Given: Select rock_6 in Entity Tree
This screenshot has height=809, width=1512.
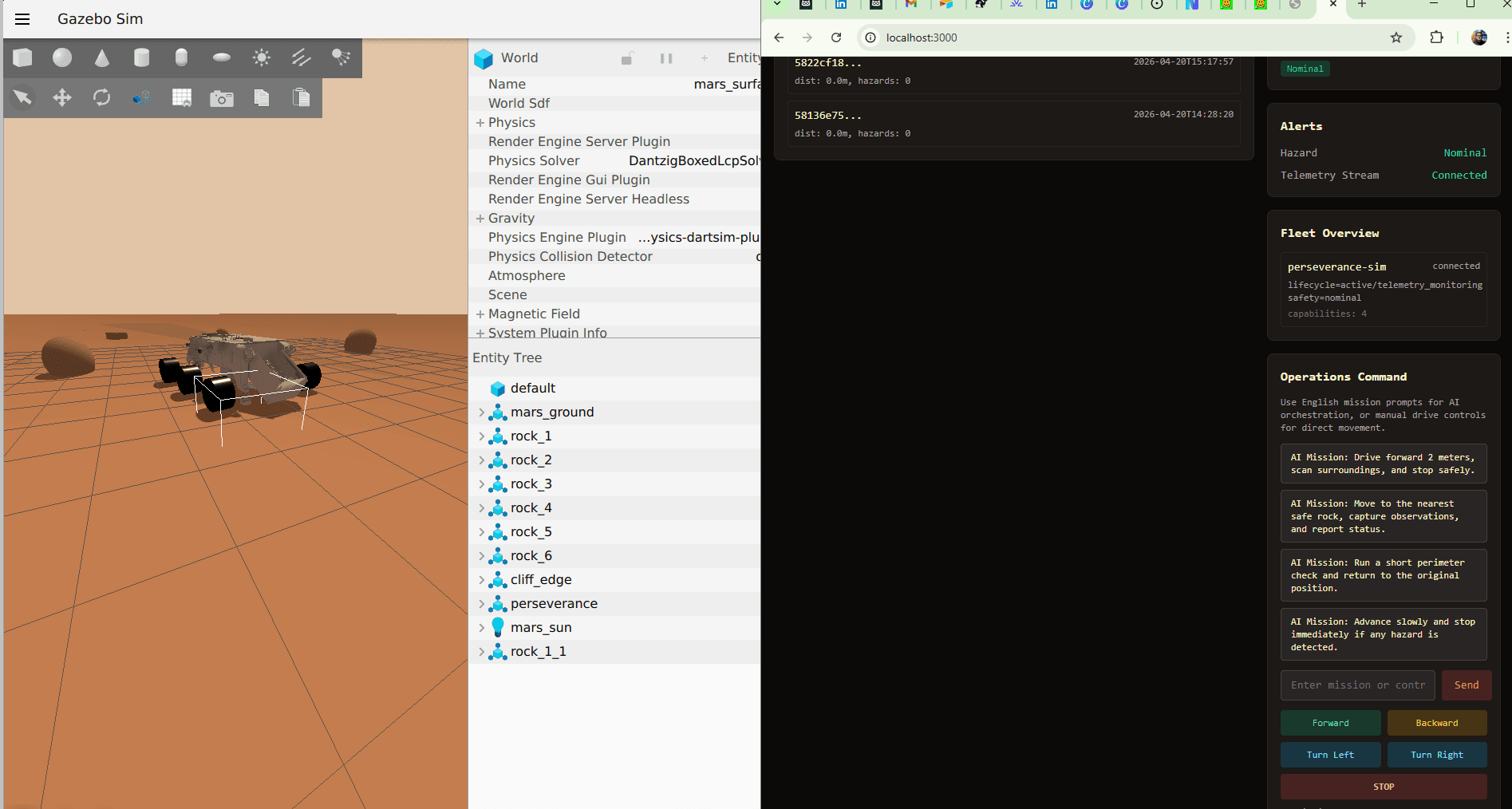Looking at the screenshot, I should coord(614,556).
